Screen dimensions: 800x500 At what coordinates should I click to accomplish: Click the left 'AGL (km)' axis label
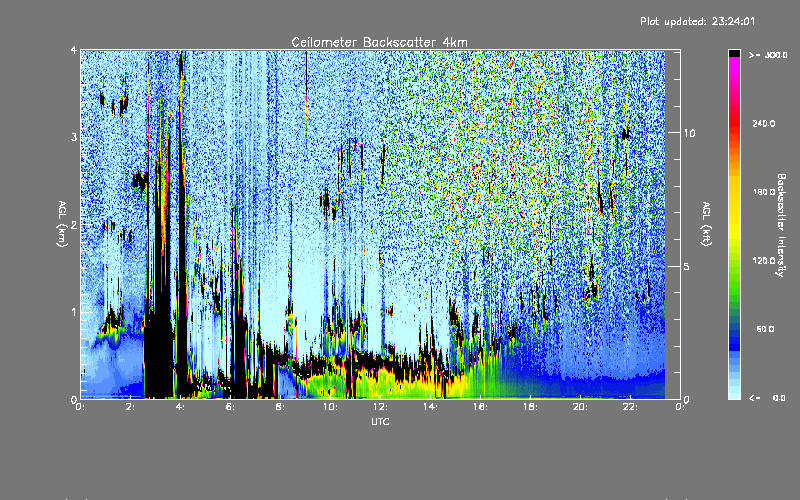tap(62, 224)
